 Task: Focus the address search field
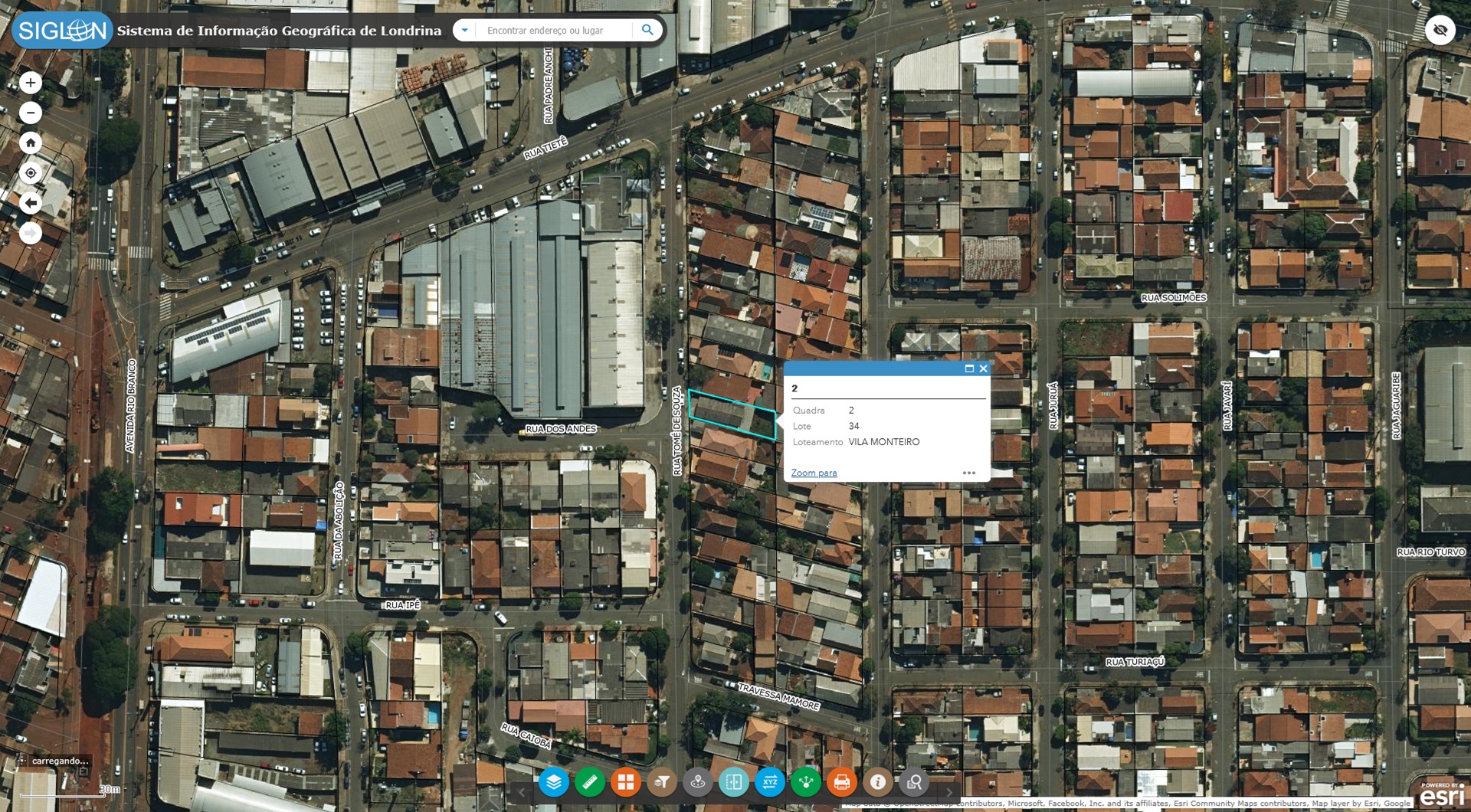click(555, 30)
